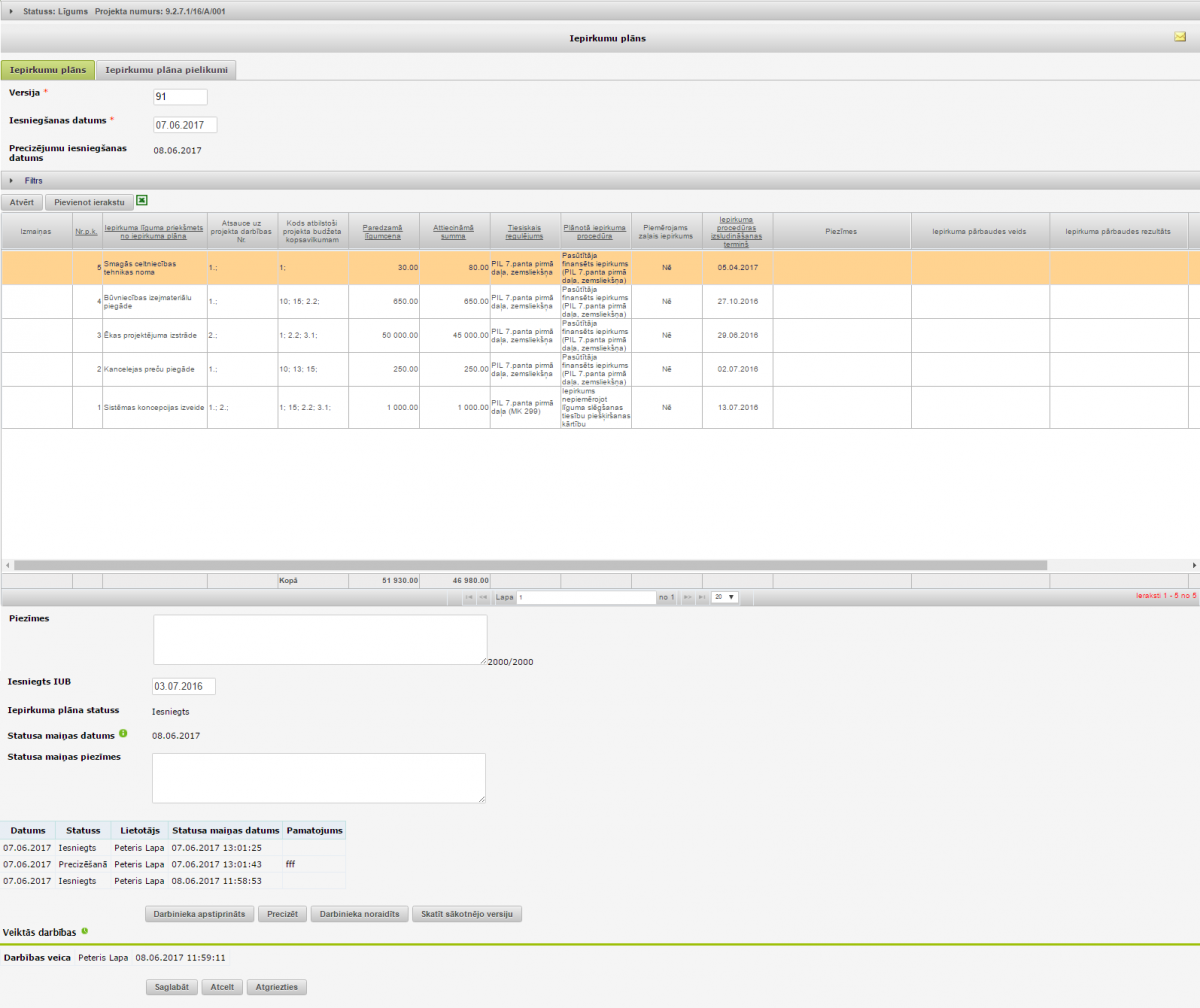Click info icon beside Veiktās darbības
The width and height of the screenshot is (1200, 1008).
(x=84, y=931)
